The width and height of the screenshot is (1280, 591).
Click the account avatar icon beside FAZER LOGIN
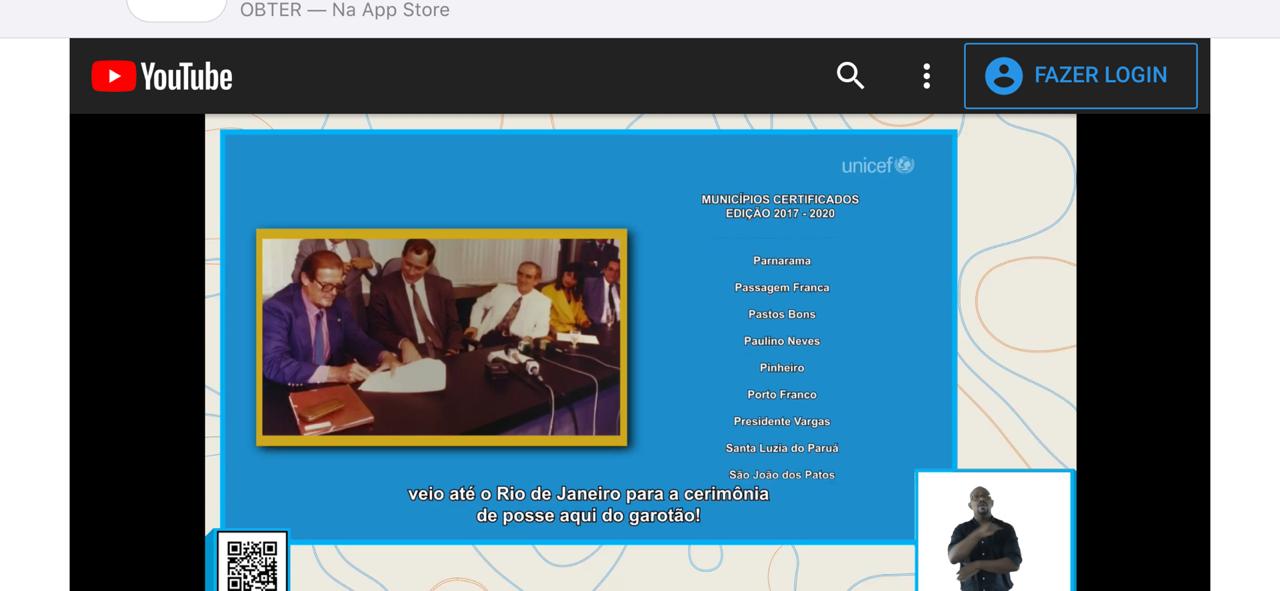pyautogui.click(x=1003, y=75)
